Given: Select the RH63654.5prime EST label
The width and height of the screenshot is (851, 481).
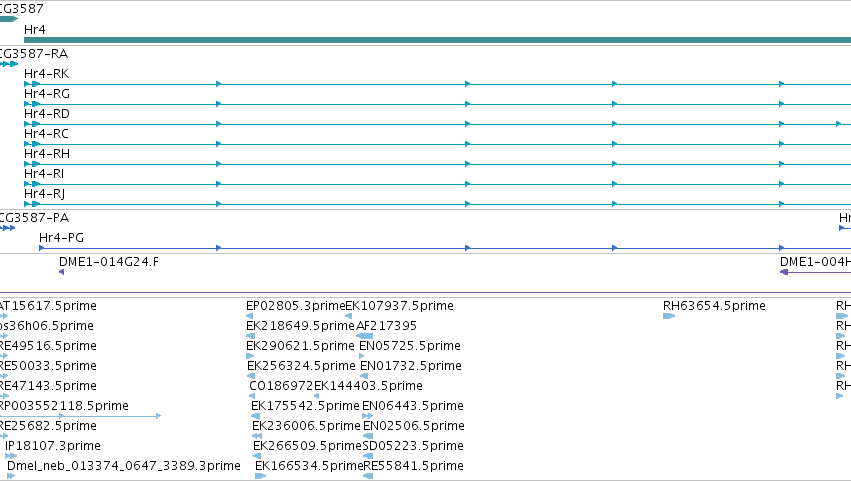Looking at the screenshot, I should (714, 306).
